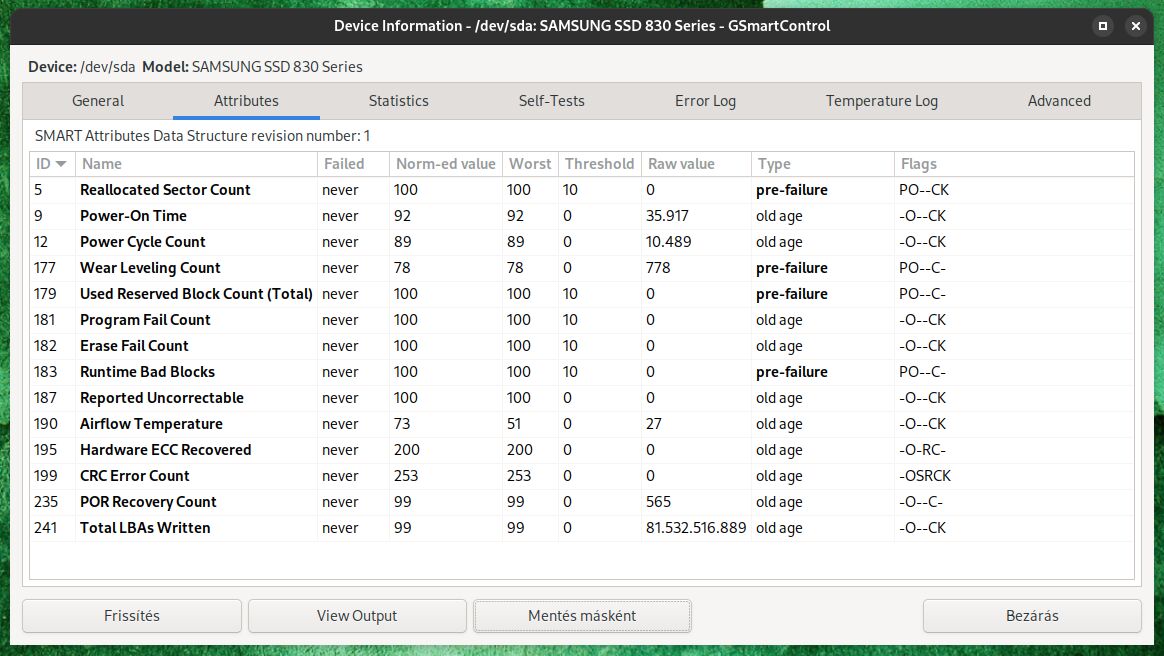
Task: Switch to the General tab
Action: click(98, 101)
